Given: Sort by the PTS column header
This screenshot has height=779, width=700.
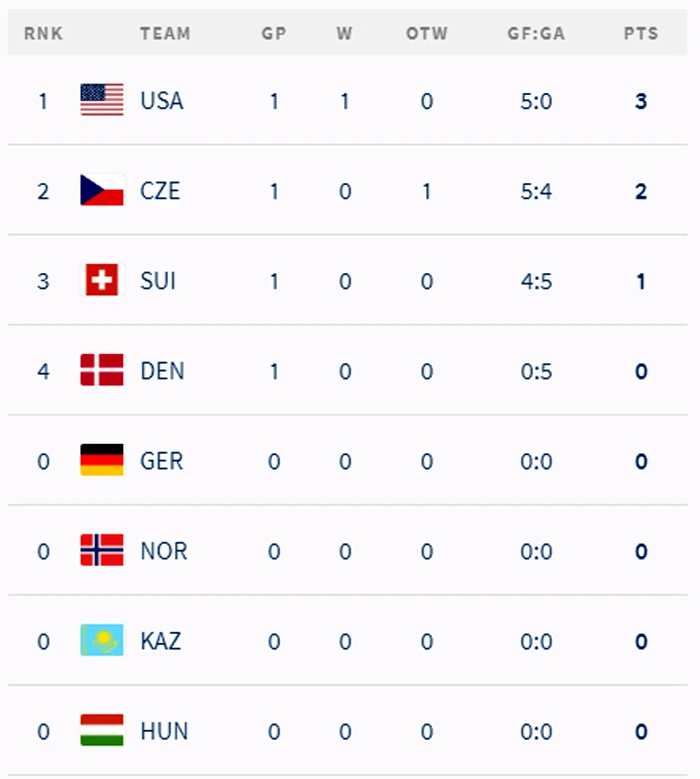Looking at the screenshot, I should [x=641, y=33].
